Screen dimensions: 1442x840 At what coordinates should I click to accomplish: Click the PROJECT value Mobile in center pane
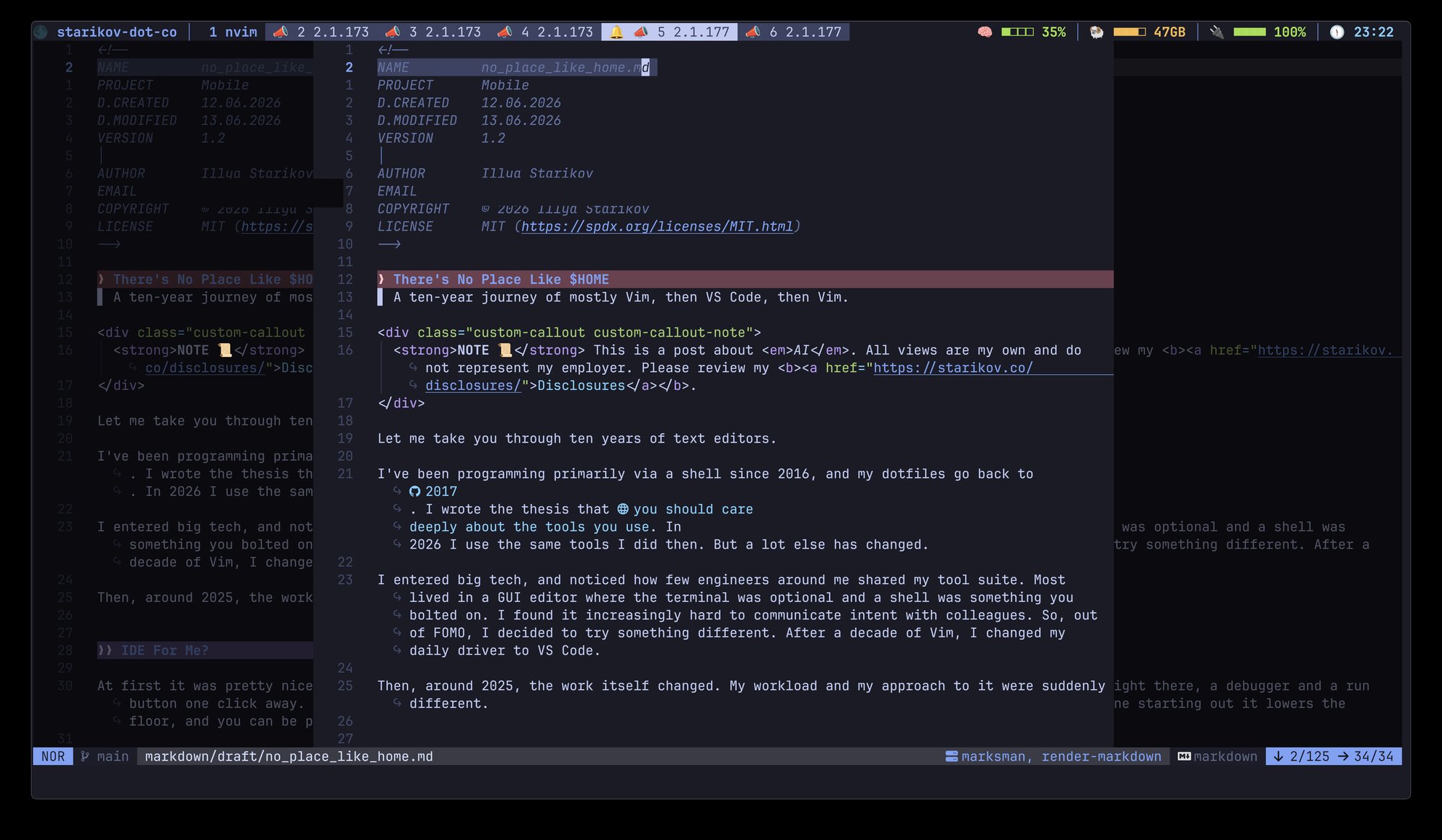tap(505, 85)
